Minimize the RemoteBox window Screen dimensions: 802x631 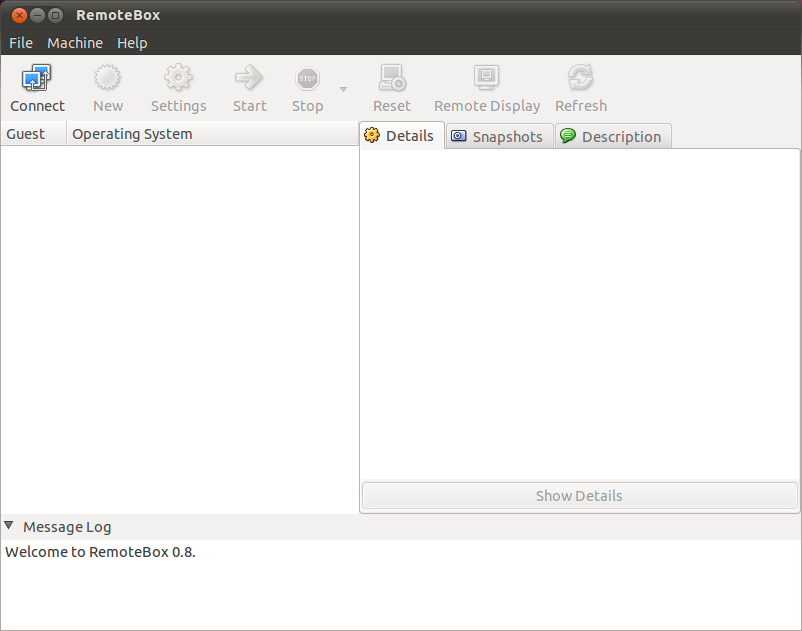click(x=37, y=15)
